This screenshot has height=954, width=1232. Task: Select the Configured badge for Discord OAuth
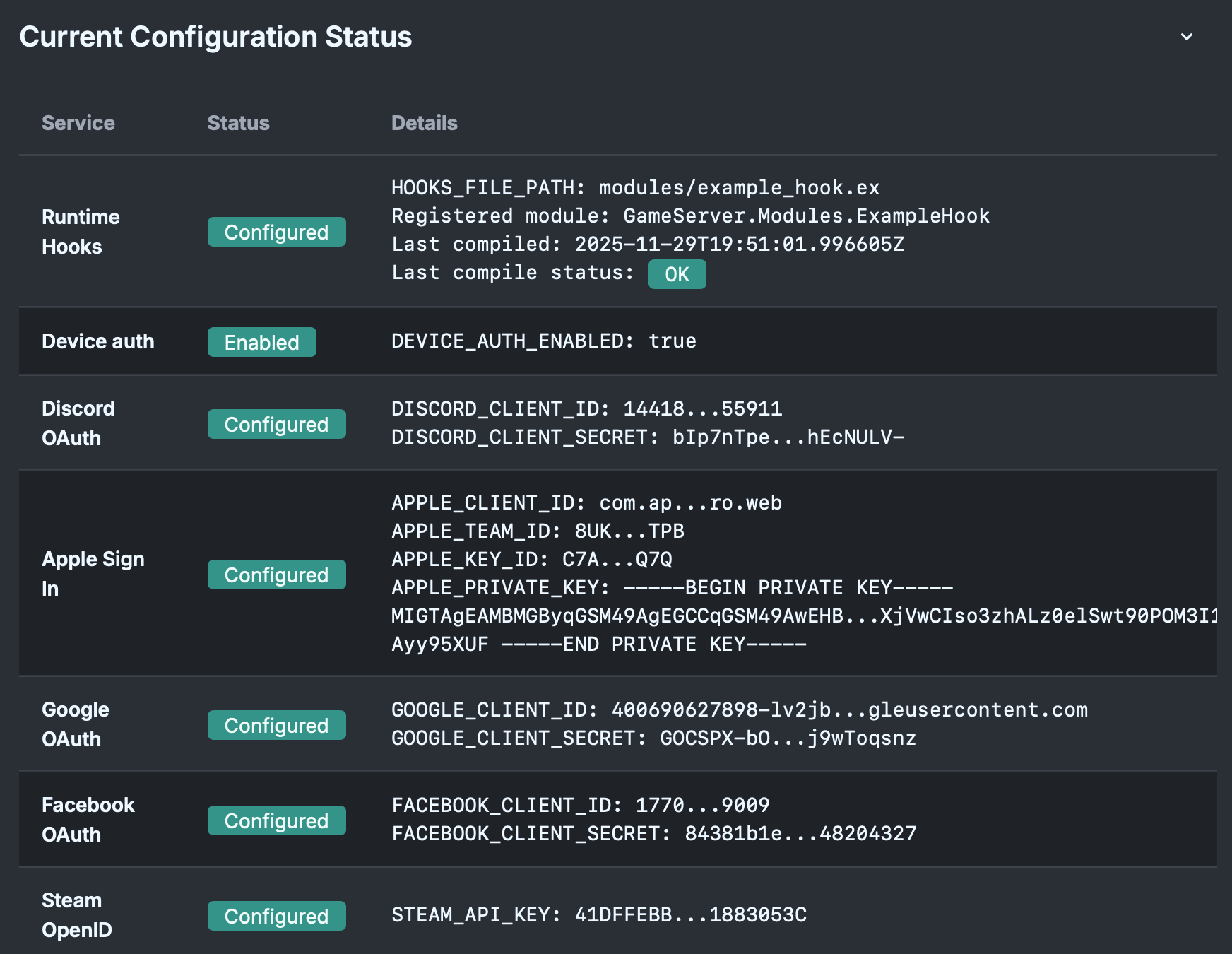pos(276,425)
